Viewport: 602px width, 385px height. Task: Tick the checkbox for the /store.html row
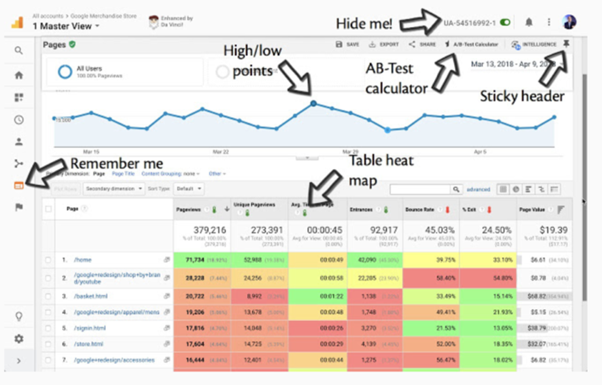(48, 344)
